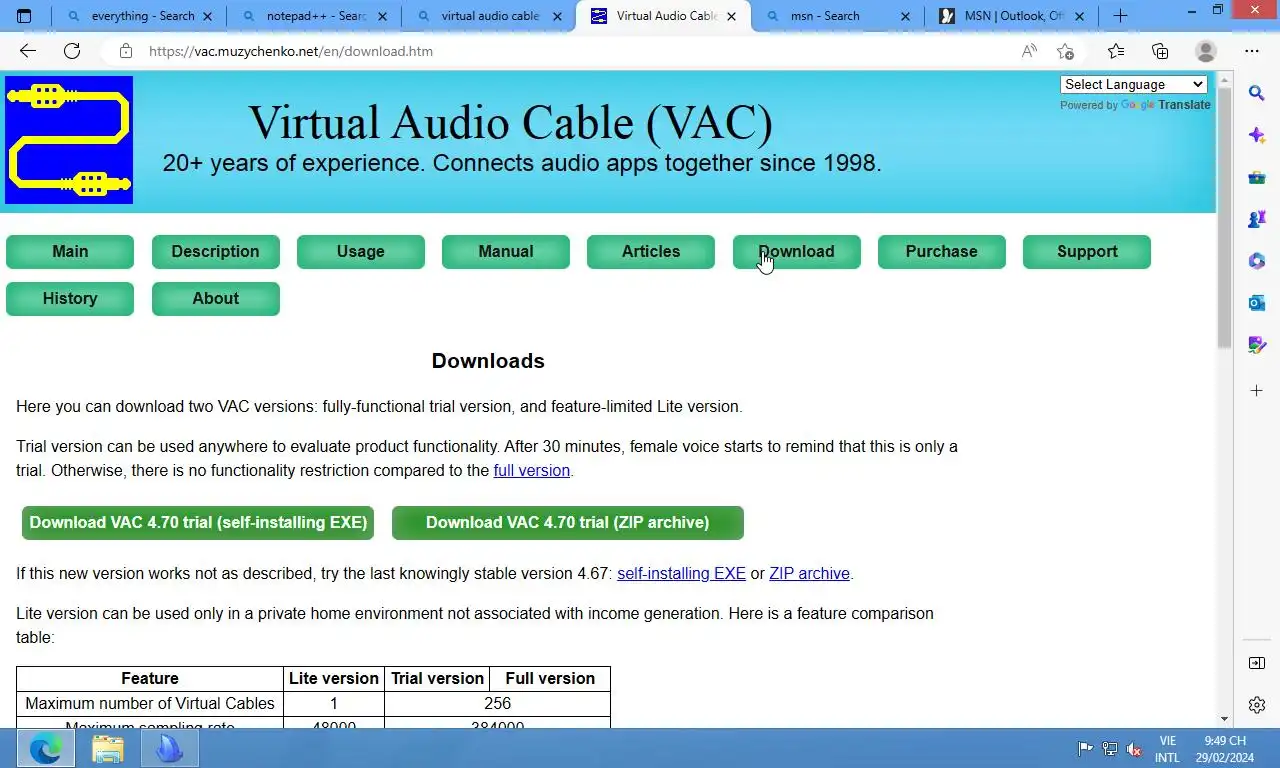
Task: Open sidebar Tools briefcase icon
Action: pos(1257,177)
